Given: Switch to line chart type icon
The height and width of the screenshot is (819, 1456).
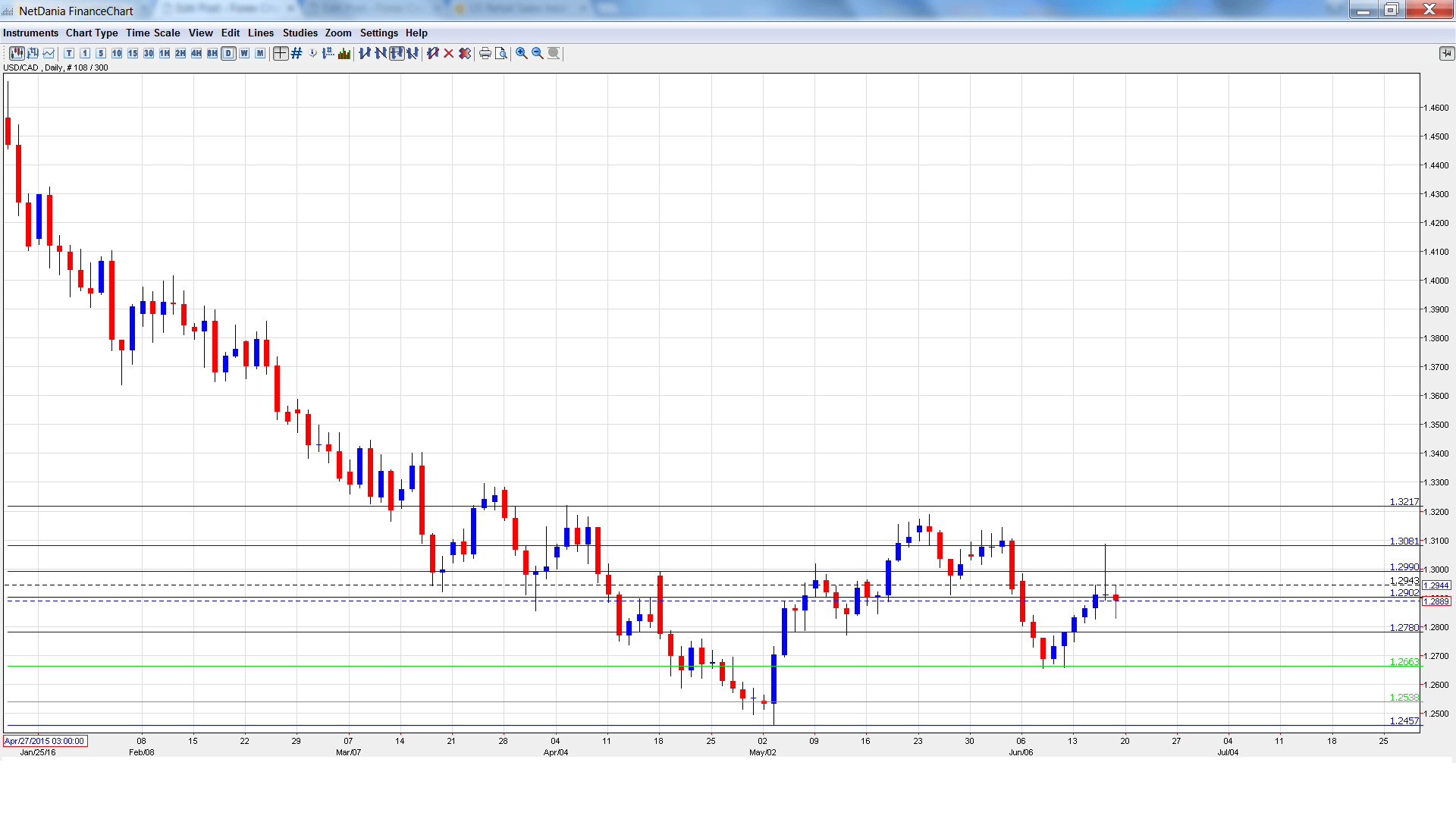Looking at the screenshot, I should click(x=49, y=53).
